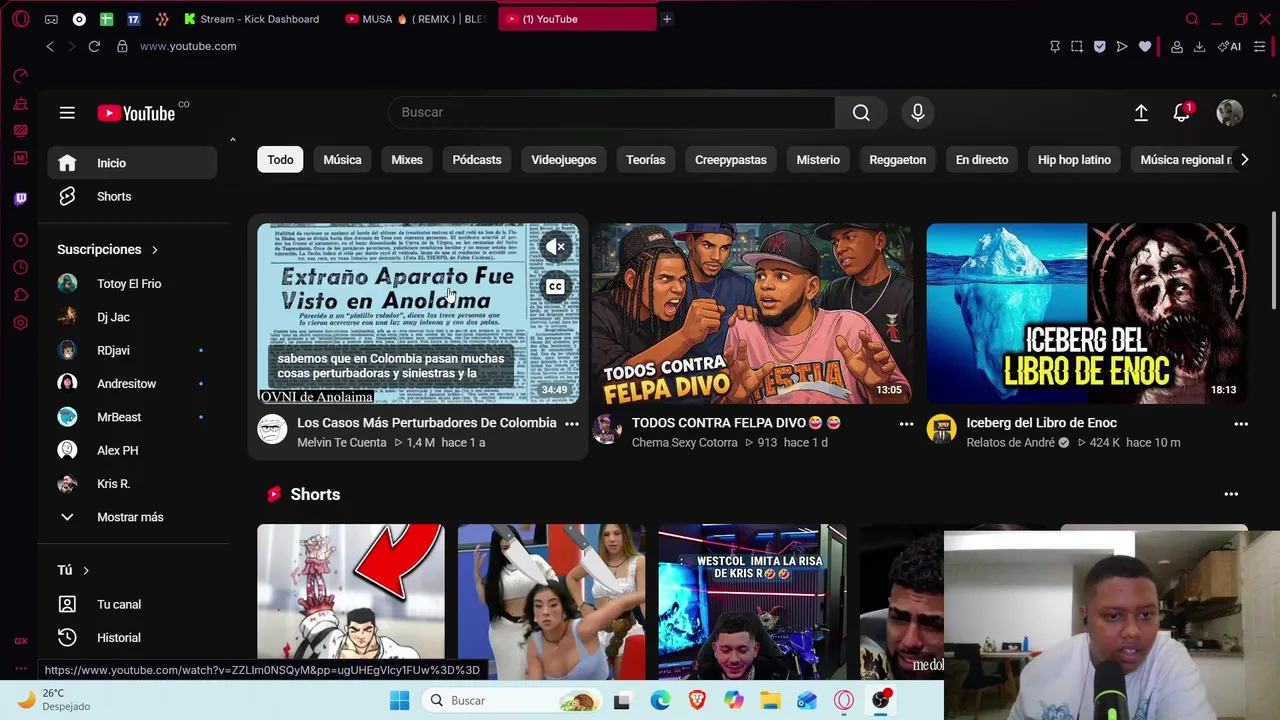The image size is (1280, 720).
Task: Open Windows Start menu
Action: click(x=399, y=700)
